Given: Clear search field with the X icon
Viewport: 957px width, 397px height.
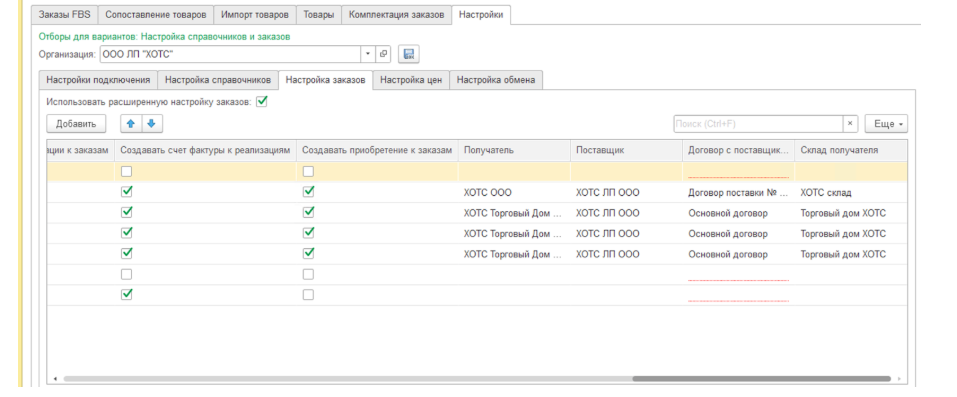Looking at the screenshot, I should (x=850, y=124).
